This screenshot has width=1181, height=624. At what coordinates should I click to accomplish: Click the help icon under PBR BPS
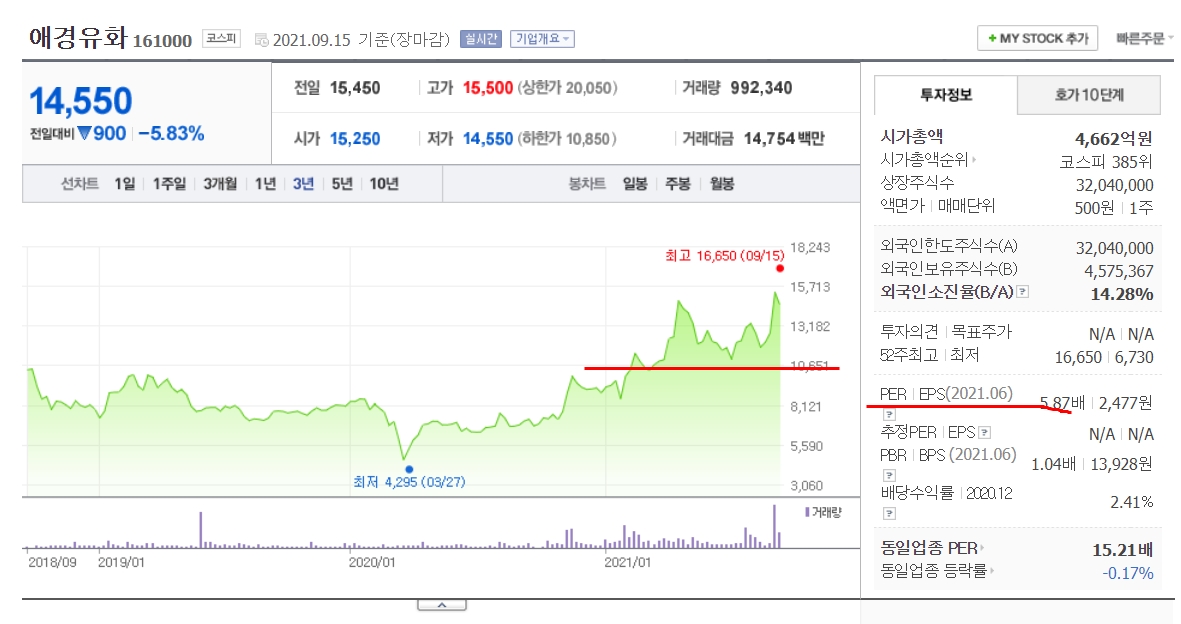click(x=890, y=476)
